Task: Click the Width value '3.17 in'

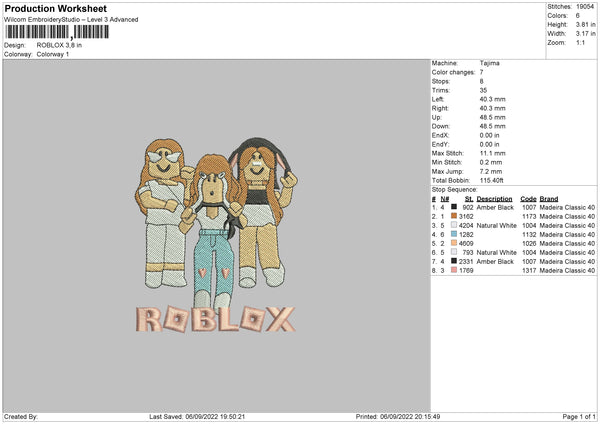Action: 585,34
